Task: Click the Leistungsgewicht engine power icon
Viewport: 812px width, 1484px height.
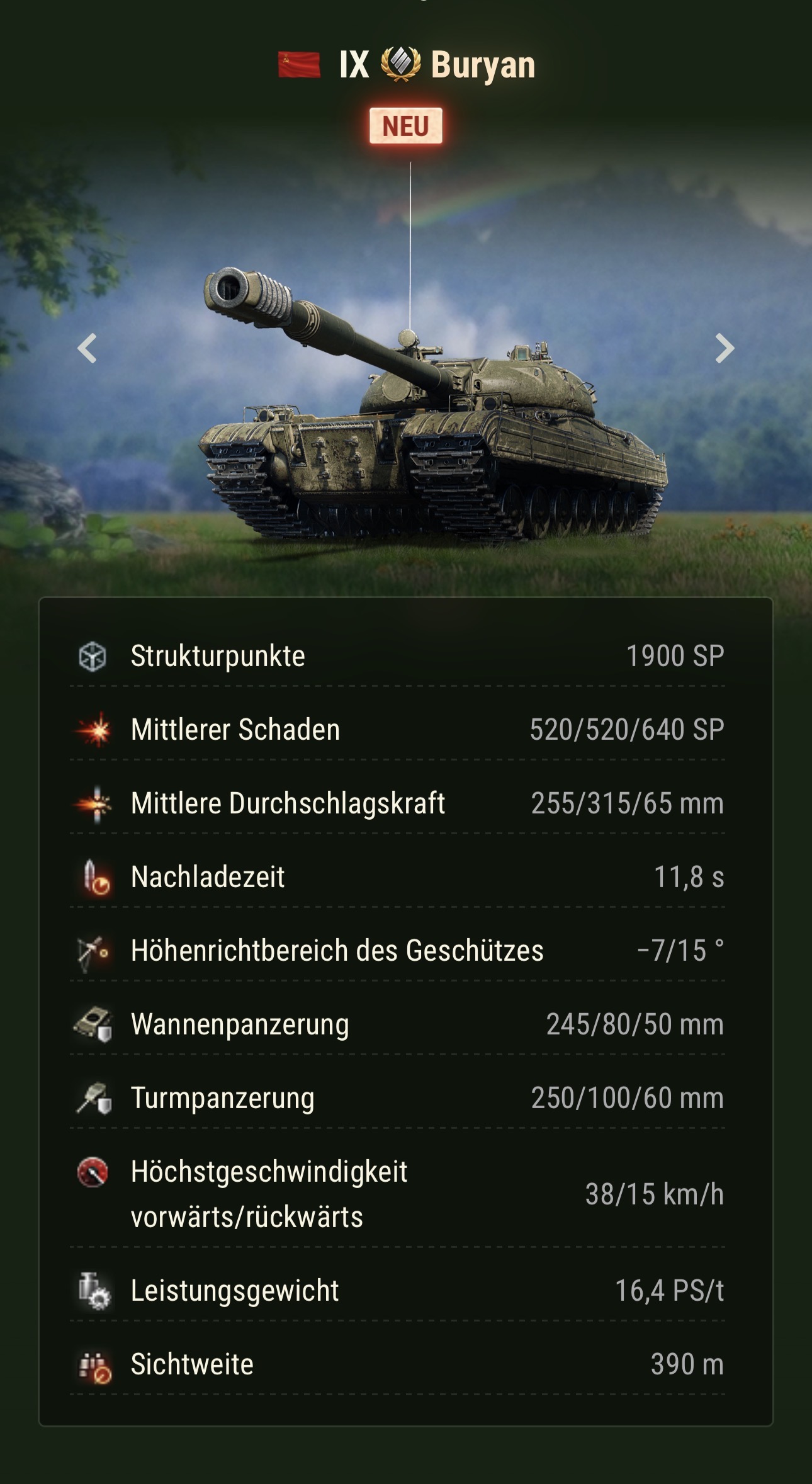Action: (x=94, y=1291)
